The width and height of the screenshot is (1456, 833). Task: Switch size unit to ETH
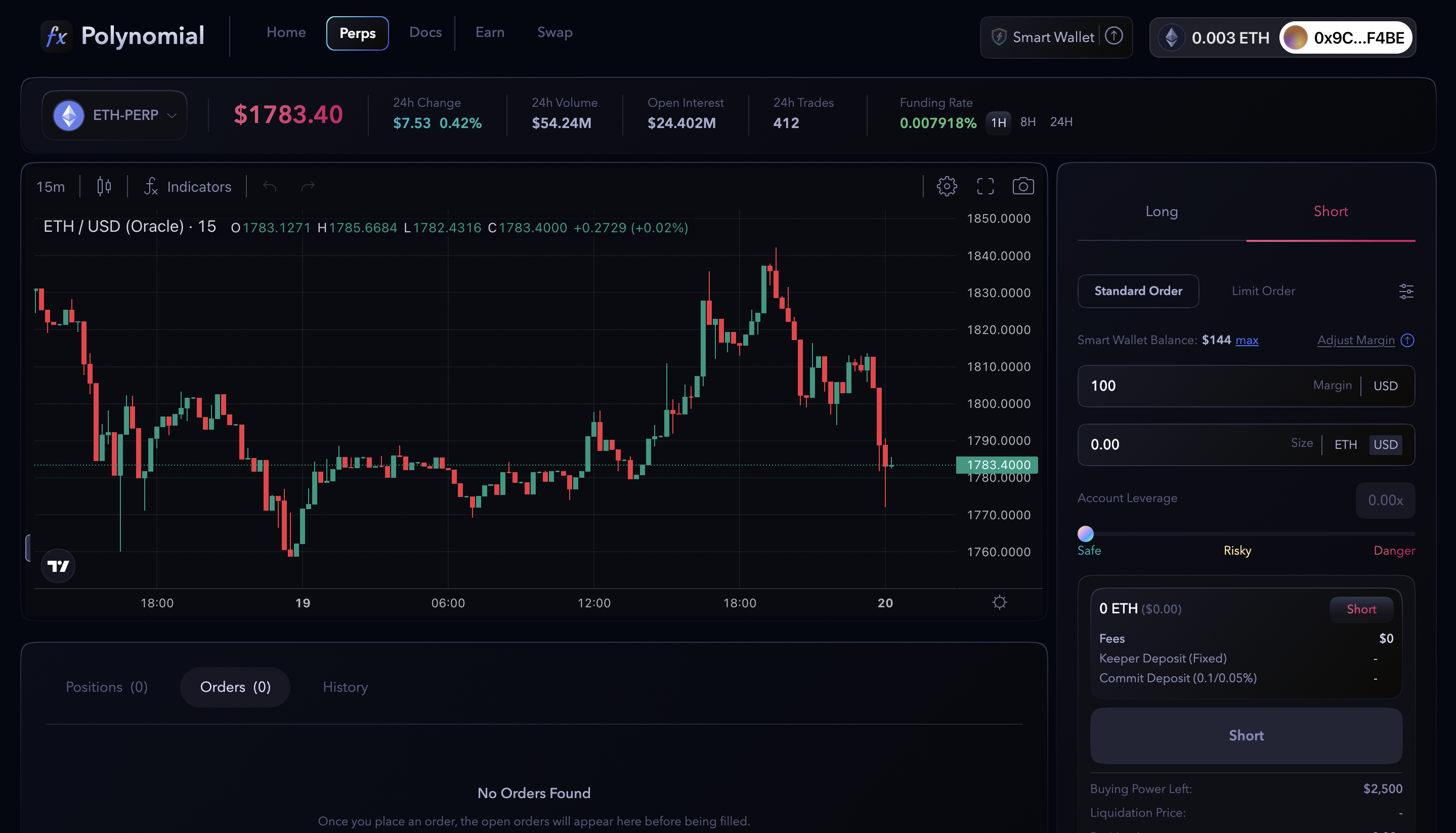(x=1345, y=444)
